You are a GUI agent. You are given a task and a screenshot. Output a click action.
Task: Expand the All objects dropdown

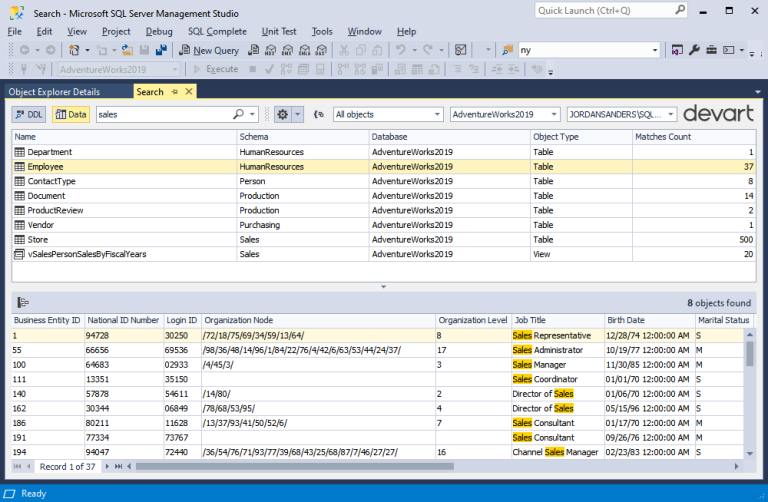(x=436, y=115)
